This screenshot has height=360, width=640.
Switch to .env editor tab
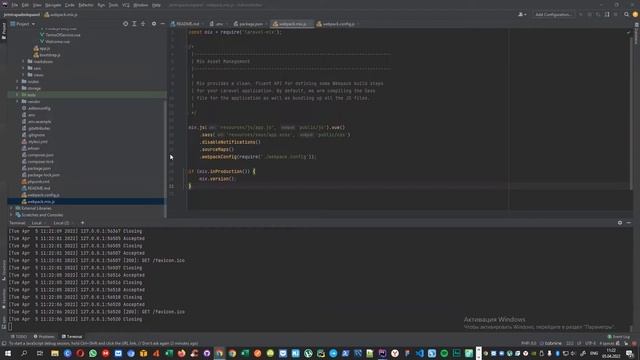(x=217, y=24)
